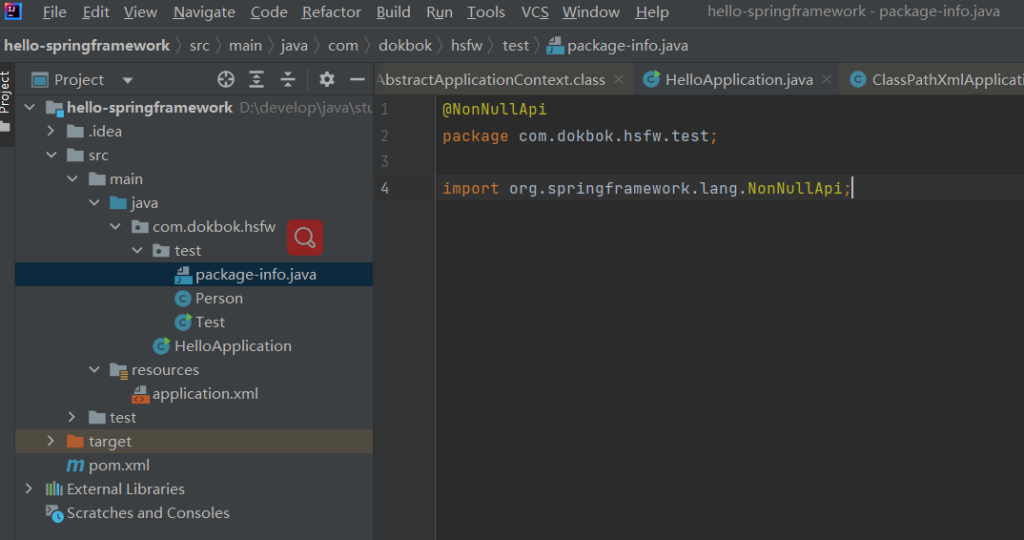Open the Window menu
This screenshot has width=1024, height=540.
click(590, 12)
